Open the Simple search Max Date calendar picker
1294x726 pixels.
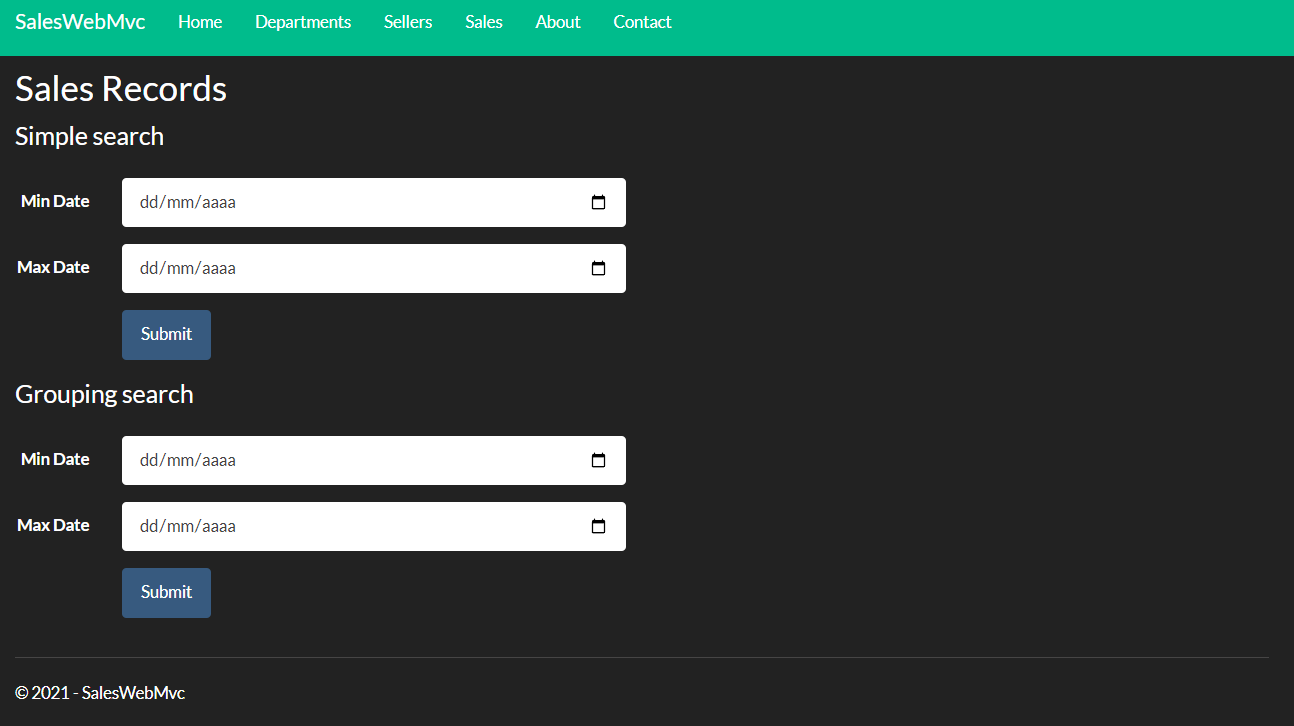click(x=598, y=268)
